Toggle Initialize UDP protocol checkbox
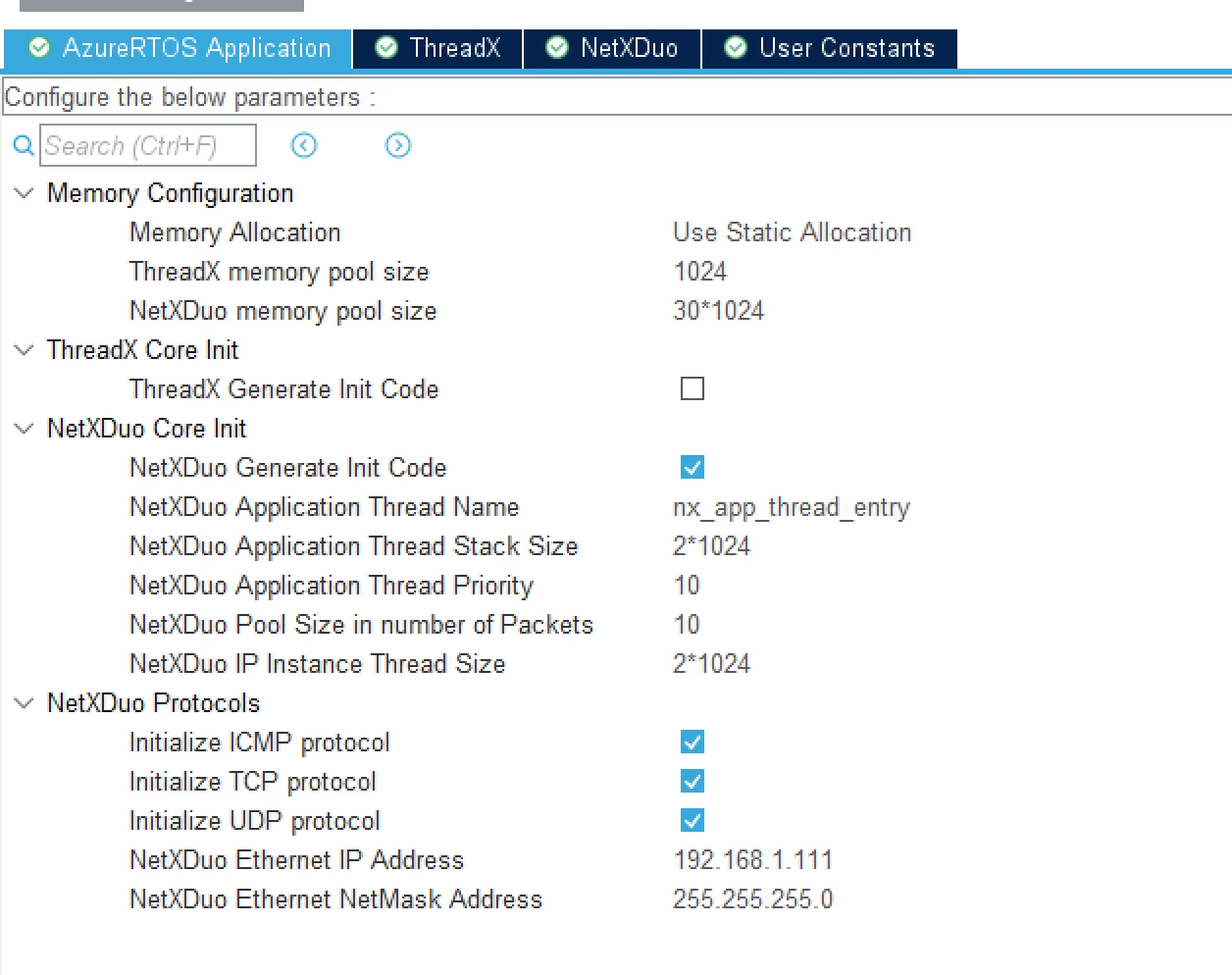1232x975 pixels. tap(693, 820)
